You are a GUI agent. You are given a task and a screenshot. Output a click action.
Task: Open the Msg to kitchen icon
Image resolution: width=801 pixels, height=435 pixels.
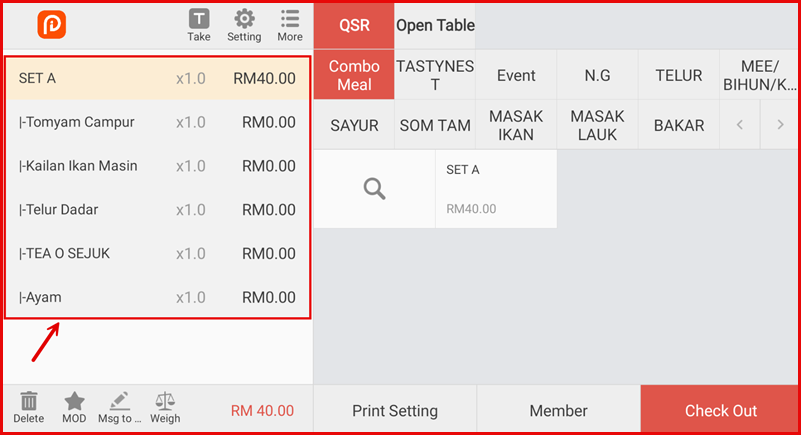tap(120, 407)
